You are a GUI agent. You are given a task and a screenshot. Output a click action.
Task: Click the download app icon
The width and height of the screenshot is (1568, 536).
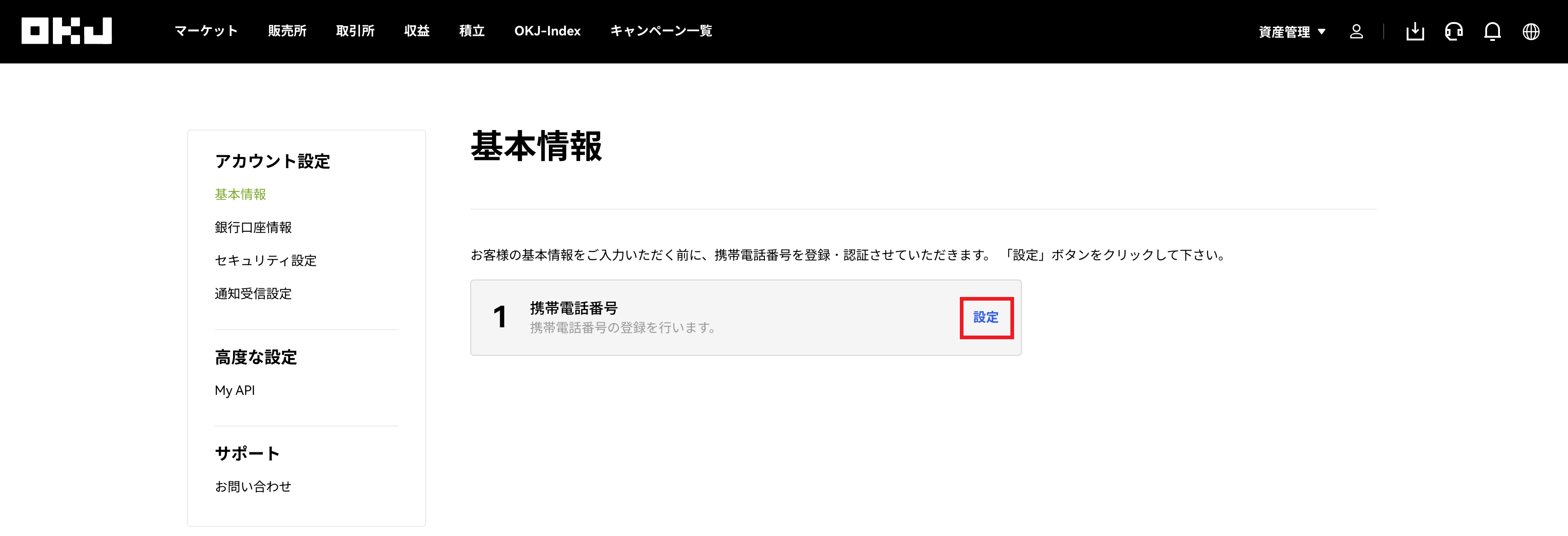pyautogui.click(x=1414, y=32)
